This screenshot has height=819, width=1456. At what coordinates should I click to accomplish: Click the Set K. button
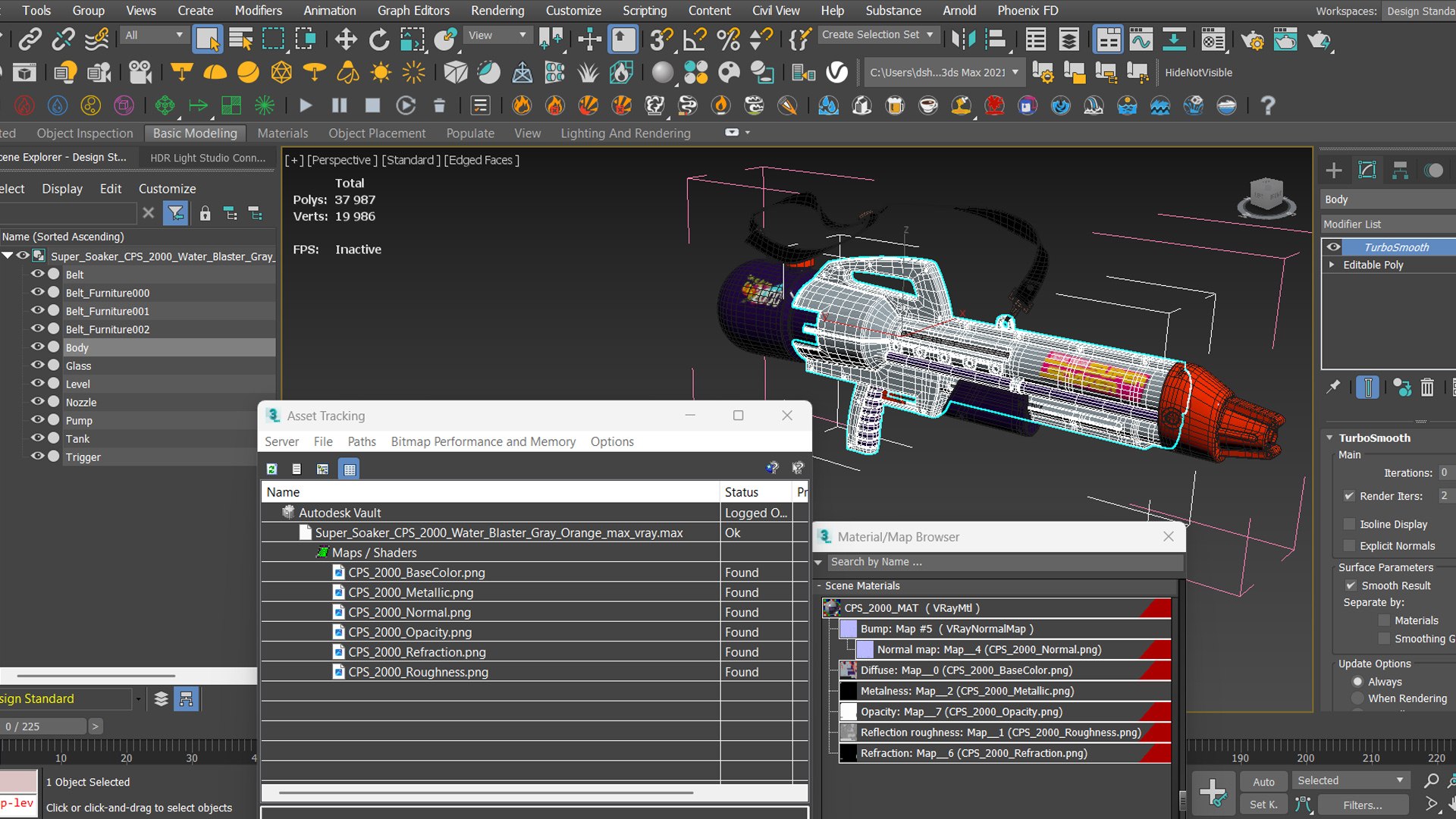1263,805
